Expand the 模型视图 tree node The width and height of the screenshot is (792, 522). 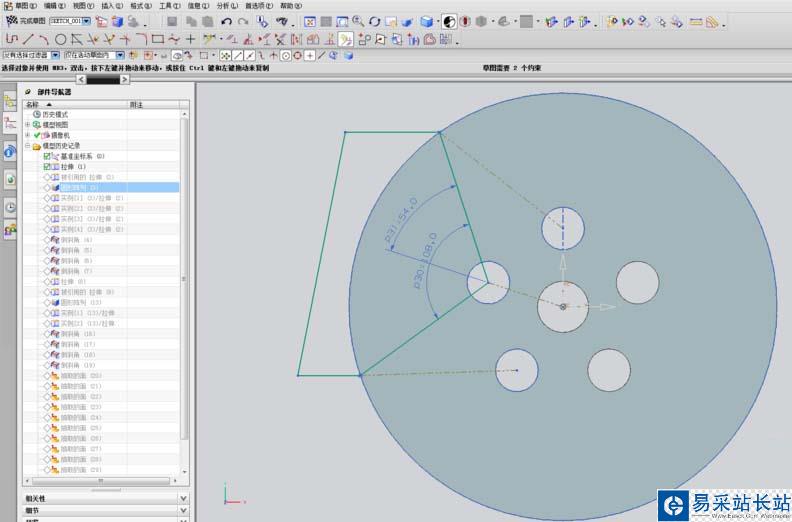click(28, 124)
